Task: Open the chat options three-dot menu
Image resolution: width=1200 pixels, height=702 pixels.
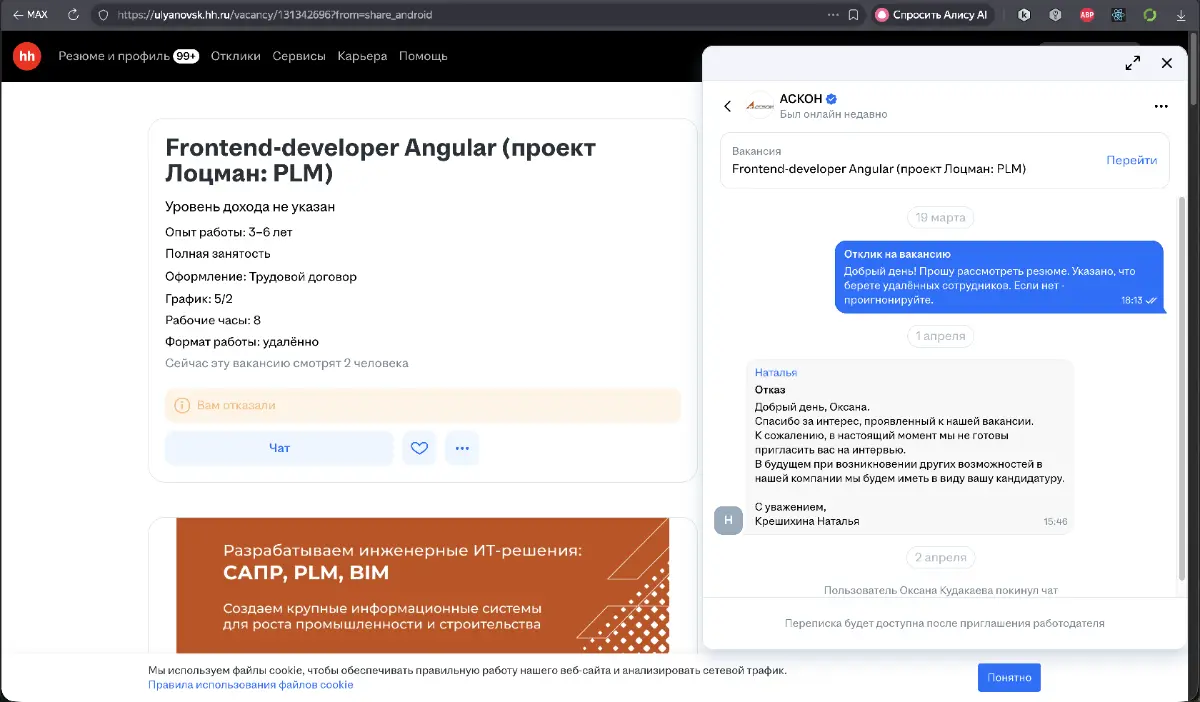Action: 1161,106
